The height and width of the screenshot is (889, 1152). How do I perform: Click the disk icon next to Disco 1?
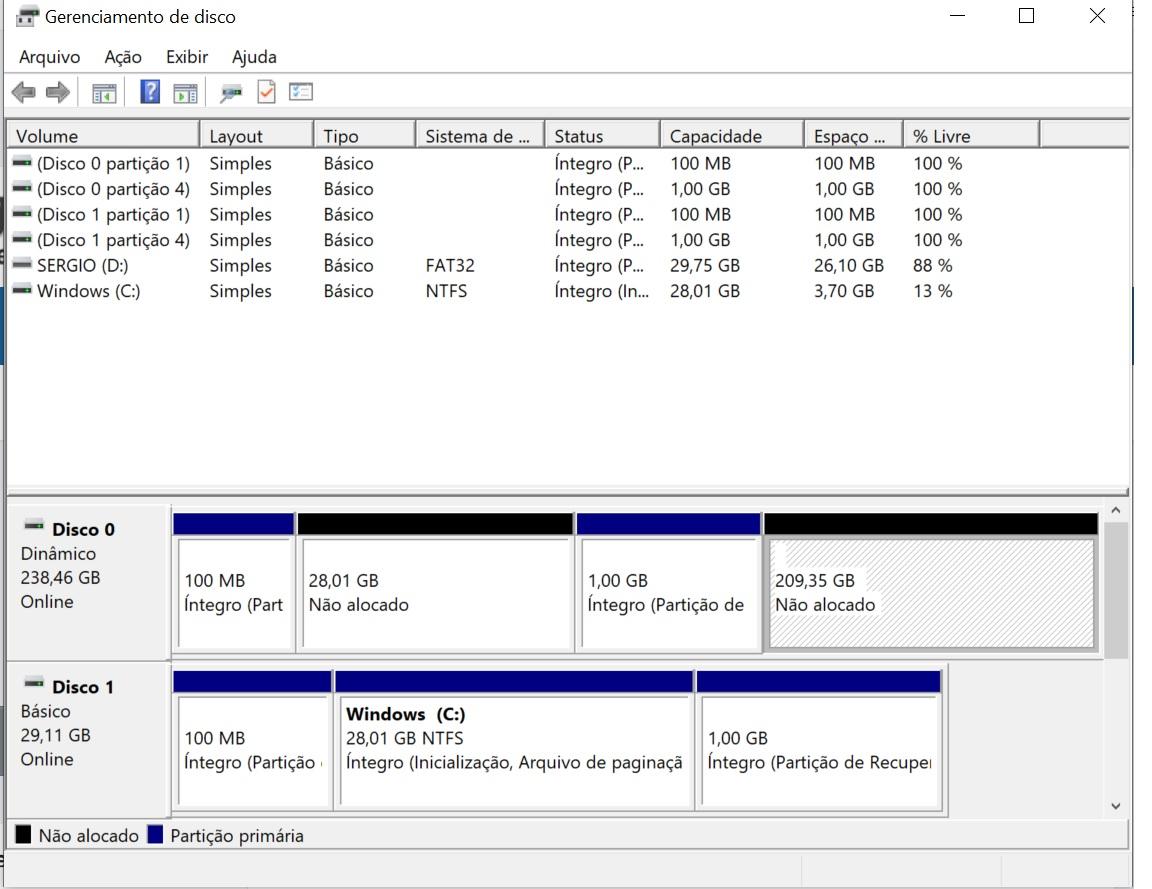(34, 684)
